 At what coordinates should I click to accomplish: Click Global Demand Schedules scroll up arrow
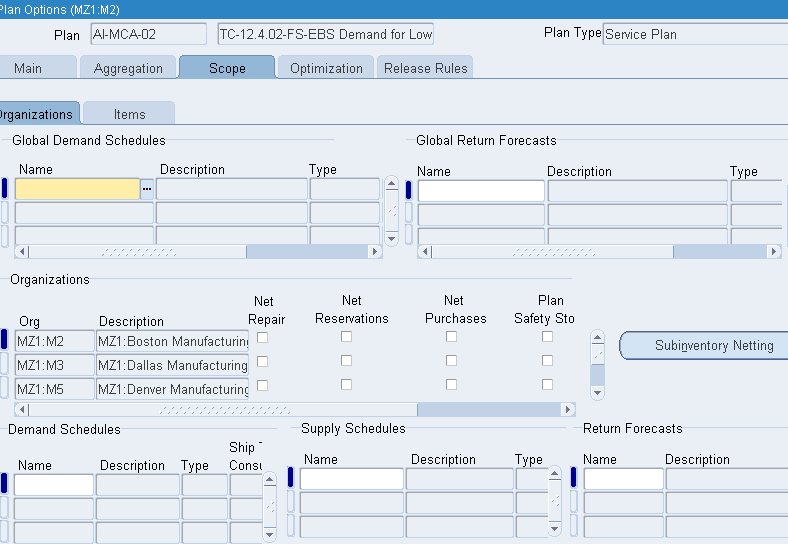tap(391, 183)
